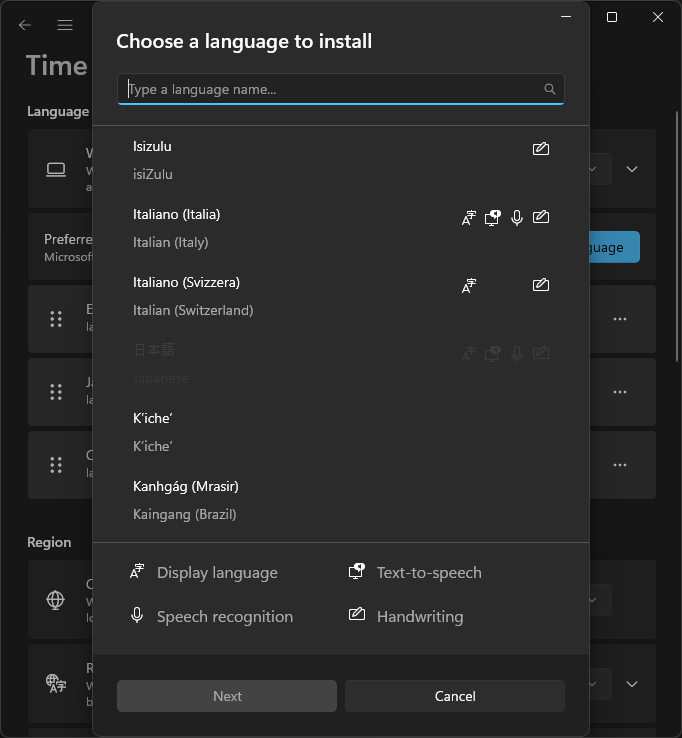Open regional format dropdown in Settings
Viewport: 682px width, 738px height.
click(600, 683)
